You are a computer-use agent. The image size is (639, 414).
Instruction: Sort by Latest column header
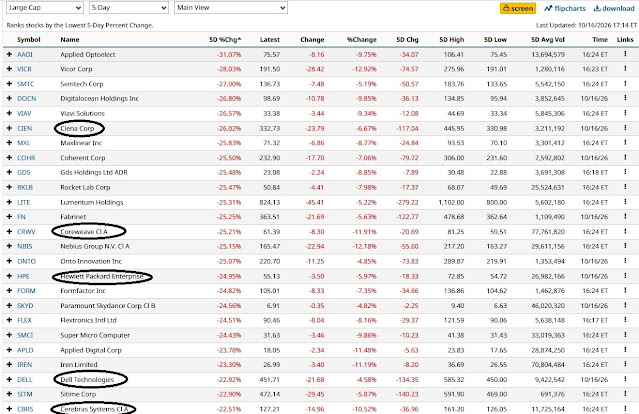[270, 40]
